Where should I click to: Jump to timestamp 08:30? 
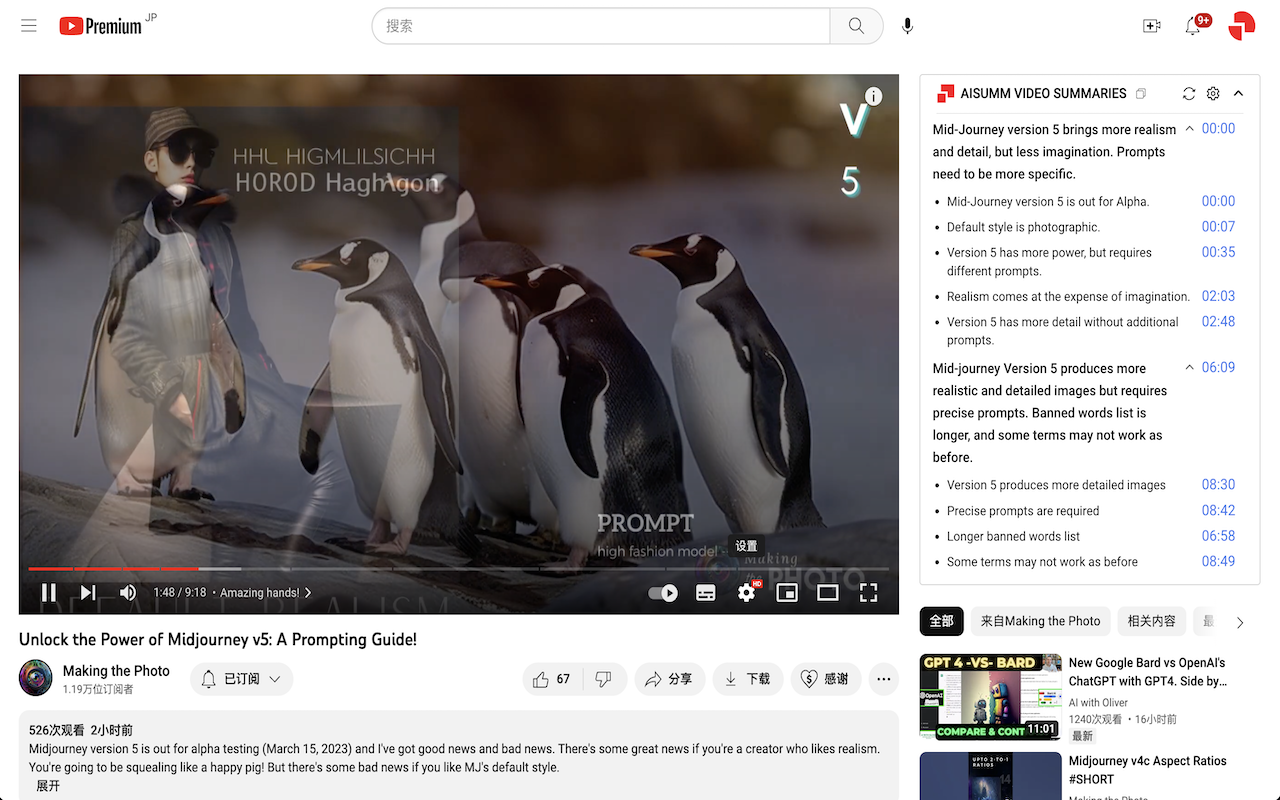(1218, 484)
